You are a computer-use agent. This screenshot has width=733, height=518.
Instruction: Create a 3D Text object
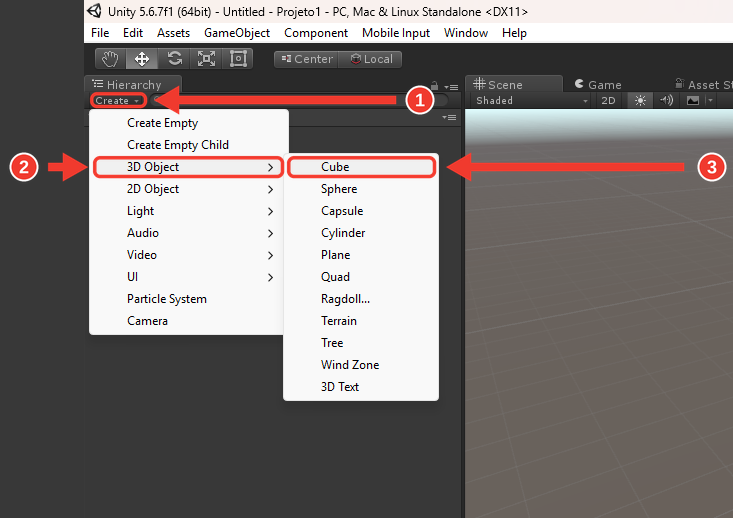pyautogui.click(x=361, y=387)
